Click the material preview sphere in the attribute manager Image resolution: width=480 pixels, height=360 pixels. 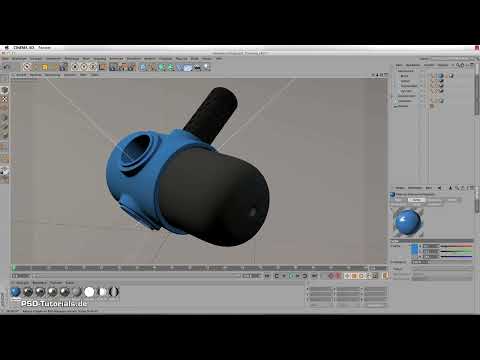coord(407,221)
